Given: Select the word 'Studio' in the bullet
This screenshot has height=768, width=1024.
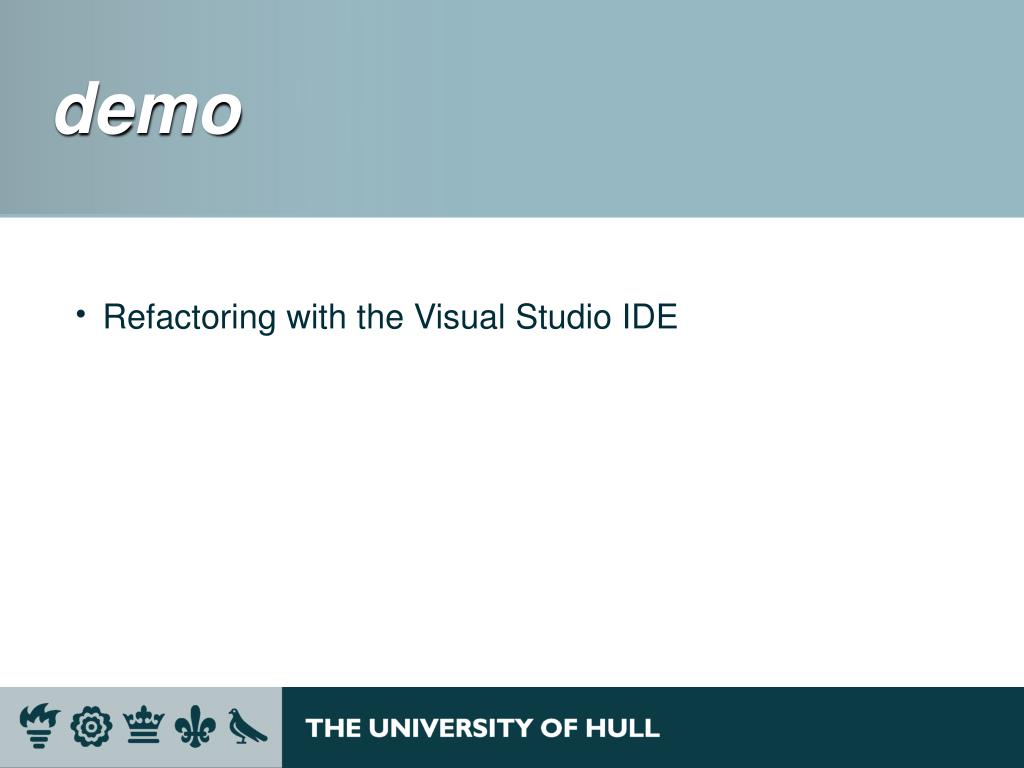Looking at the screenshot, I should tap(563, 317).
